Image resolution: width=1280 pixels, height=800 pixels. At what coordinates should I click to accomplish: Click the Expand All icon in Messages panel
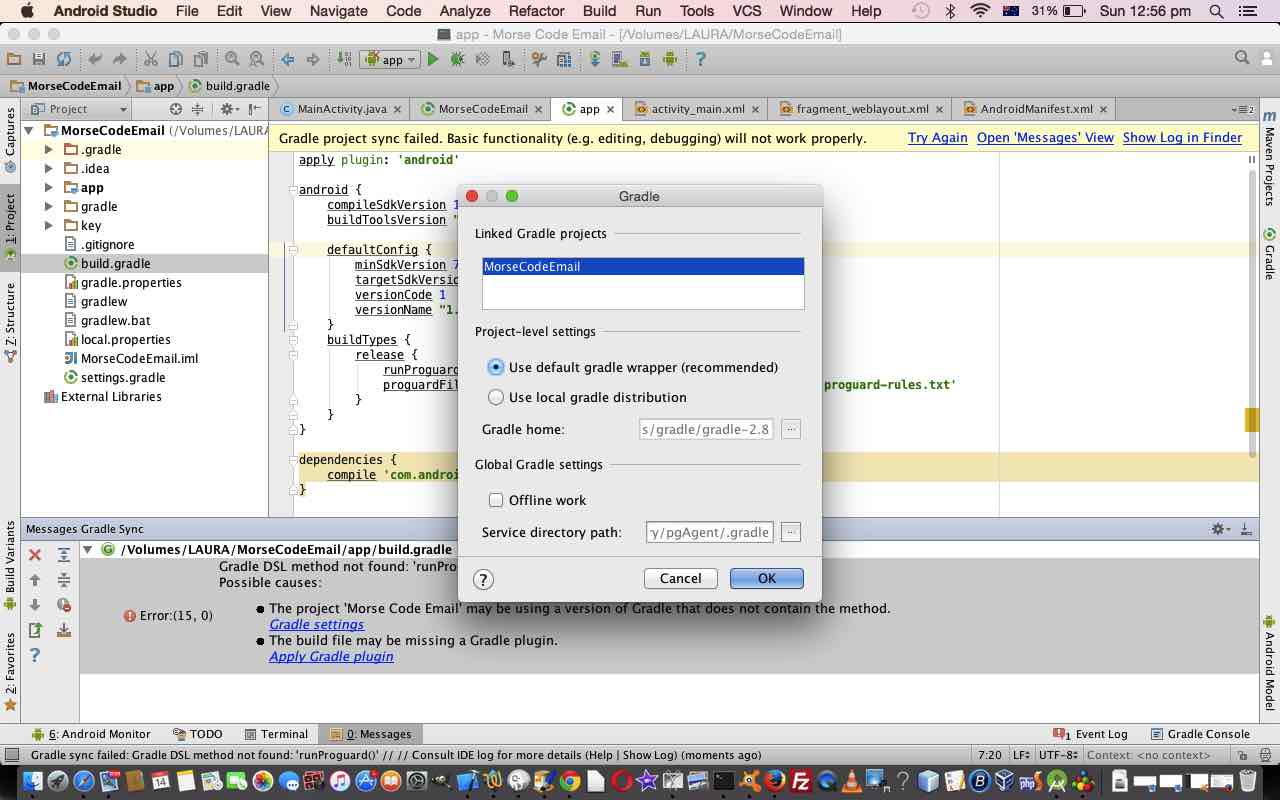point(63,554)
